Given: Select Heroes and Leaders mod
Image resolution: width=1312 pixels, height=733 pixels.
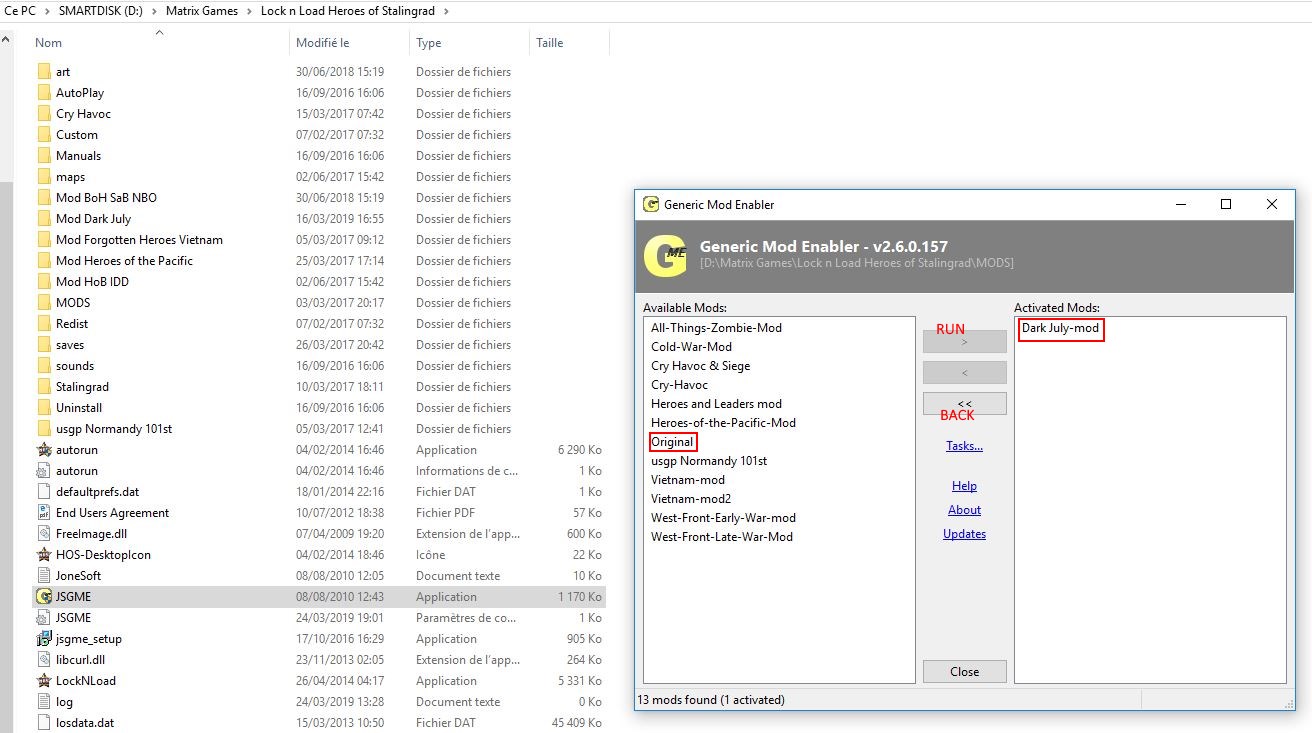Looking at the screenshot, I should pos(716,403).
